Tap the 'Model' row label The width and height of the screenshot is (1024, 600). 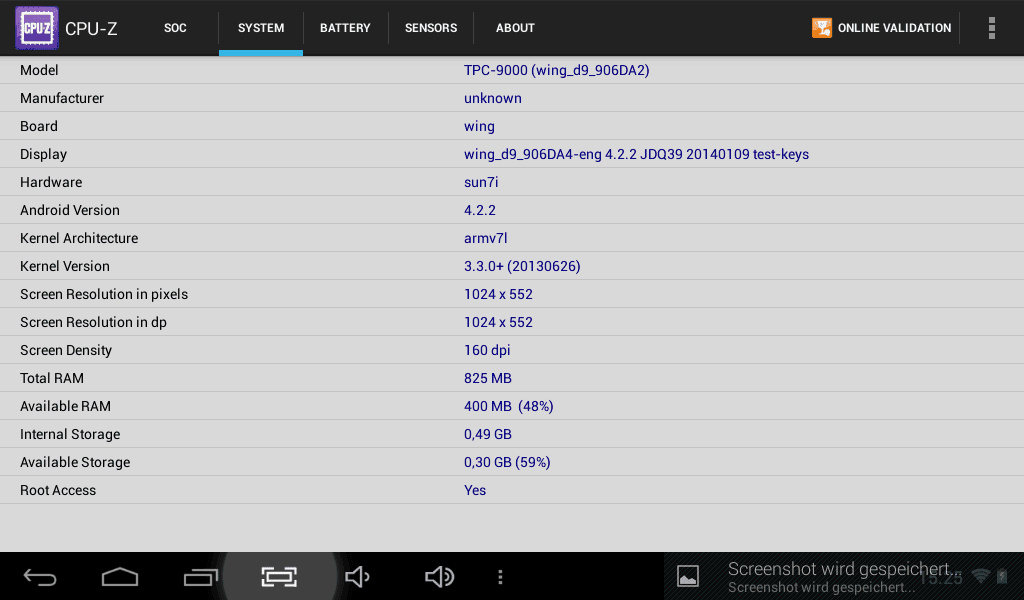click(39, 70)
